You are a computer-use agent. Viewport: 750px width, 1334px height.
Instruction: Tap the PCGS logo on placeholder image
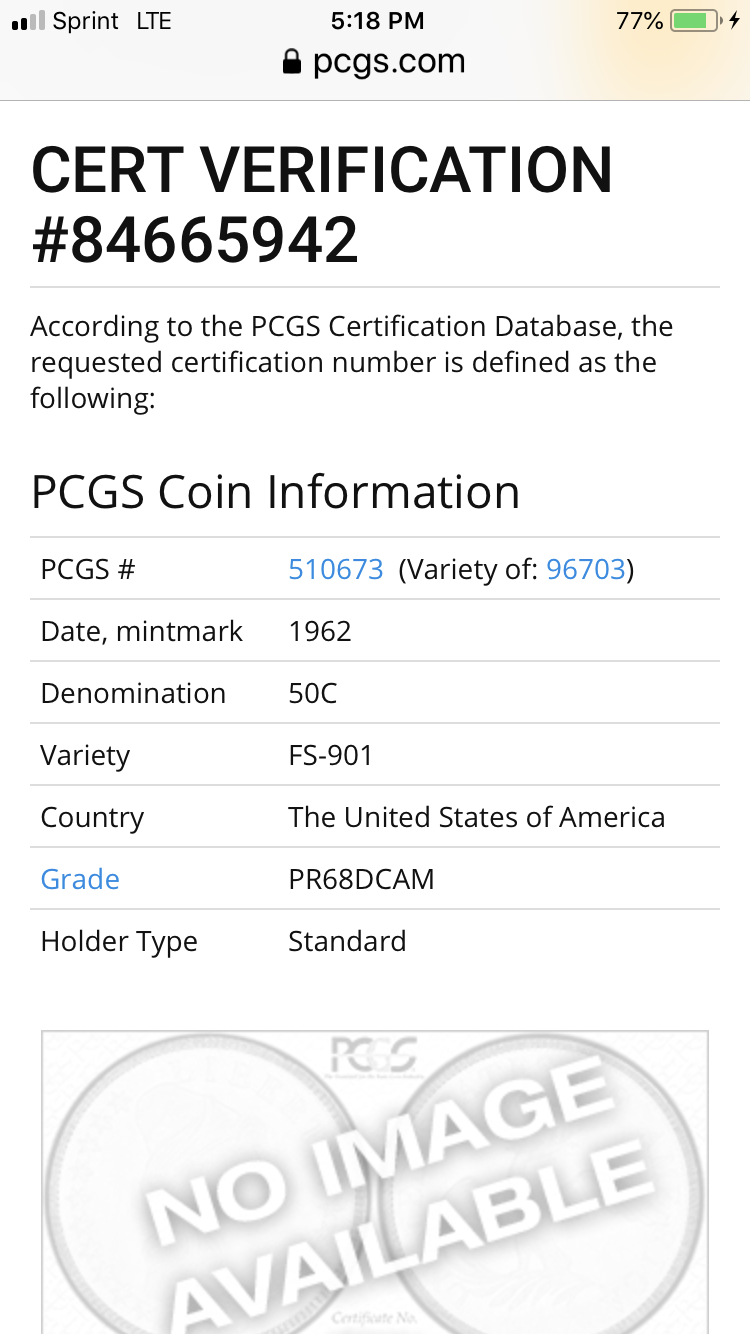(375, 1059)
